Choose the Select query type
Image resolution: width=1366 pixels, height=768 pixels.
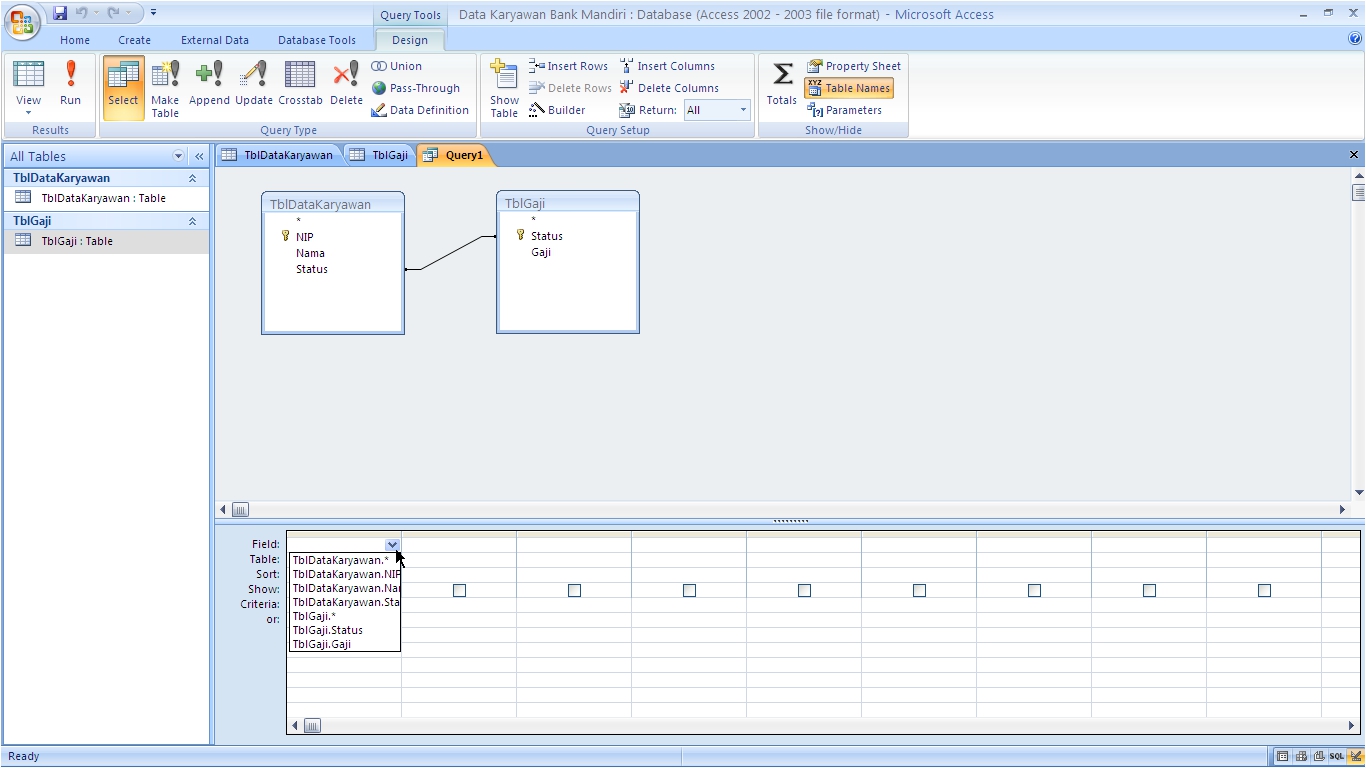click(123, 88)
